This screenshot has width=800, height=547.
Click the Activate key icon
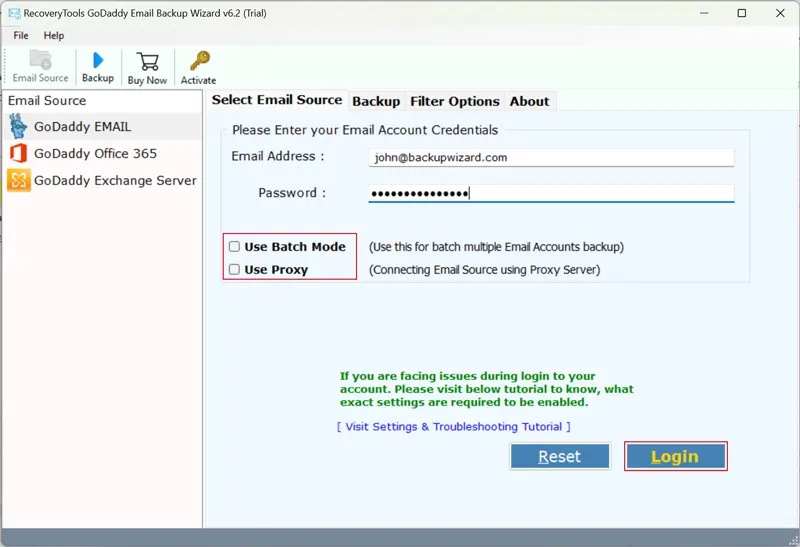198,61
